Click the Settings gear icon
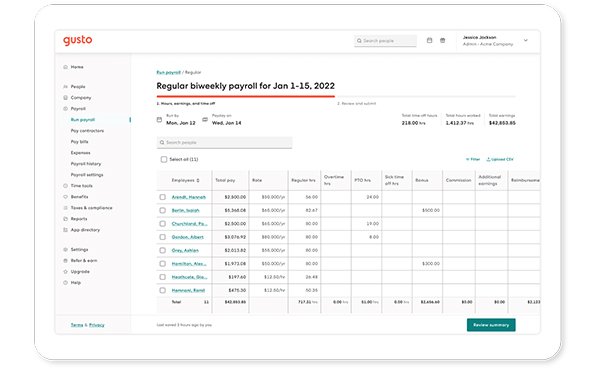The image size is (600, 370). 65,249
